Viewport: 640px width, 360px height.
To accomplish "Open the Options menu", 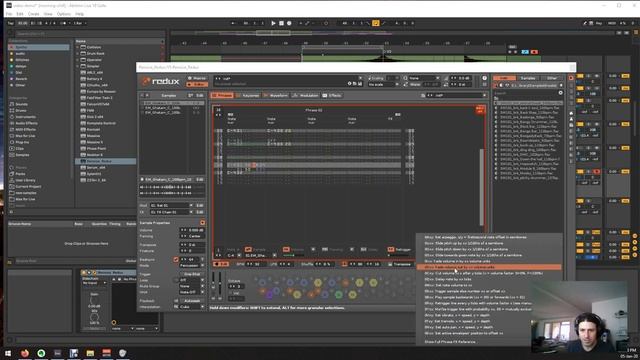I will [x=64, y=14].
